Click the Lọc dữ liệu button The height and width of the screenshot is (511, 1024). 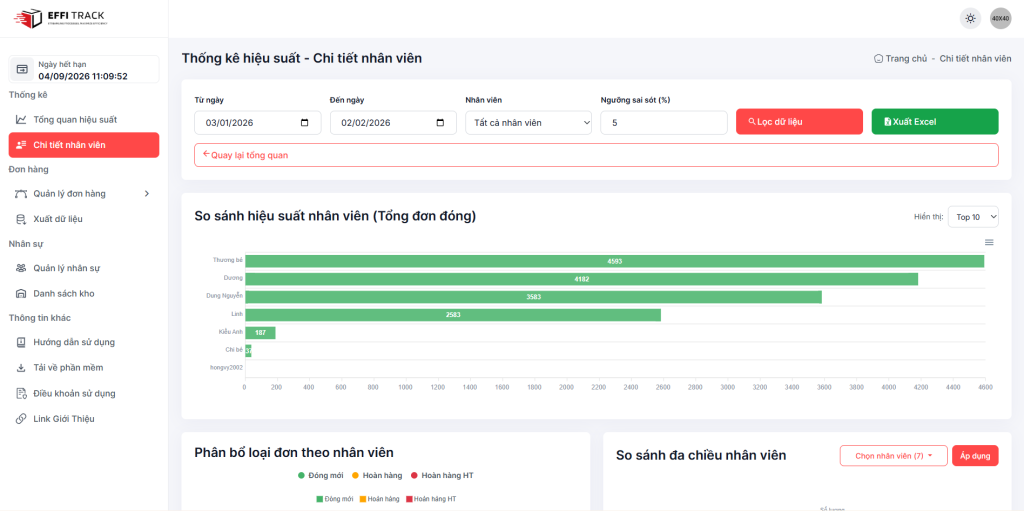point(799,122)
